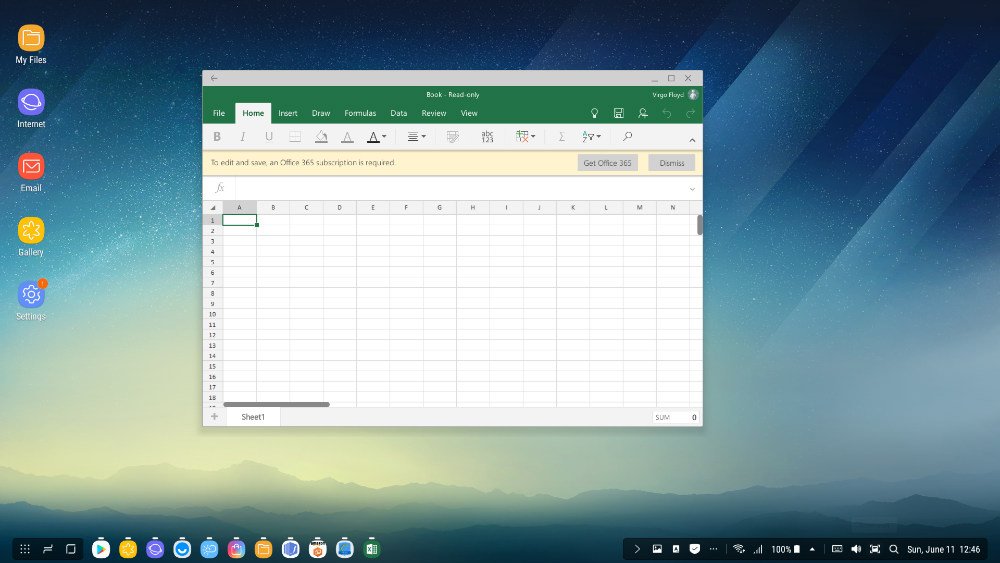The width and height of the screenshot is (1000, 563).
Task: Click the Save disk icon
Action: point(619,113)
